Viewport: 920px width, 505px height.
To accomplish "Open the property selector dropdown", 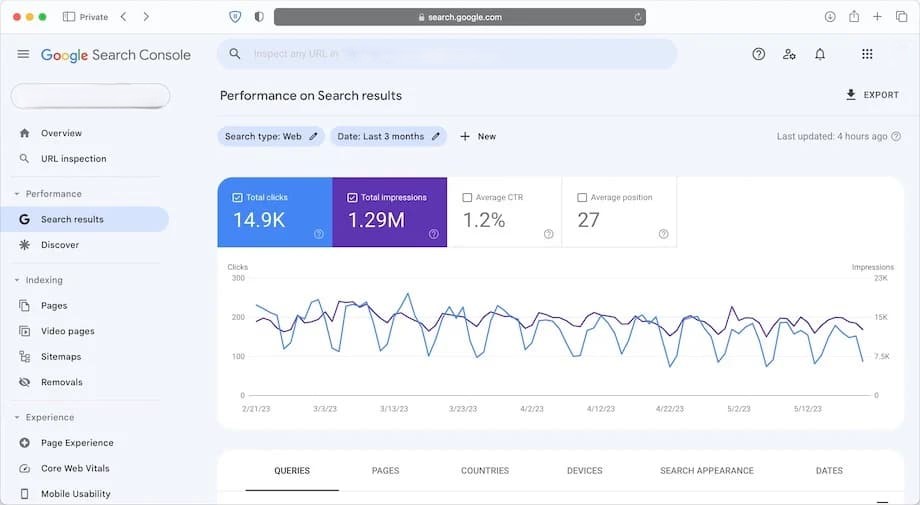I will click(90, 96).
